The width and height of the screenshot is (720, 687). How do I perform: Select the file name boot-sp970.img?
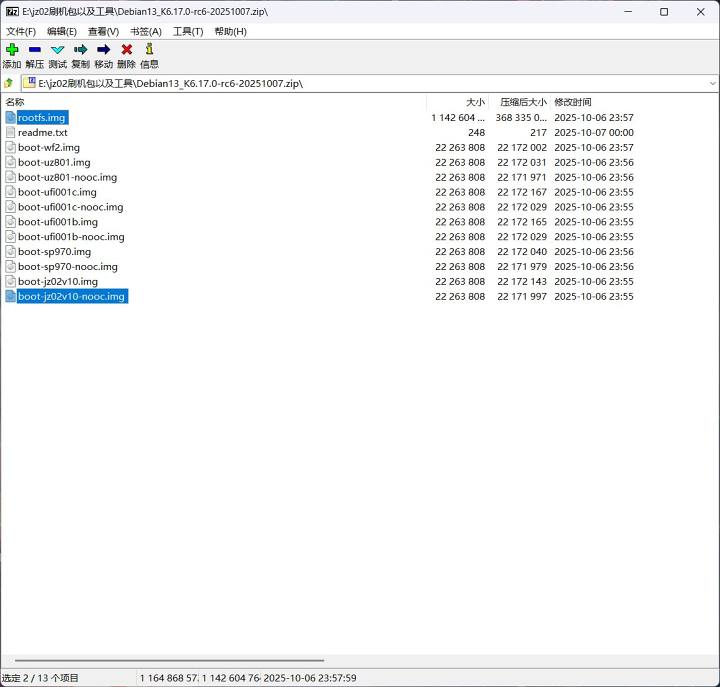pos(55,252)
